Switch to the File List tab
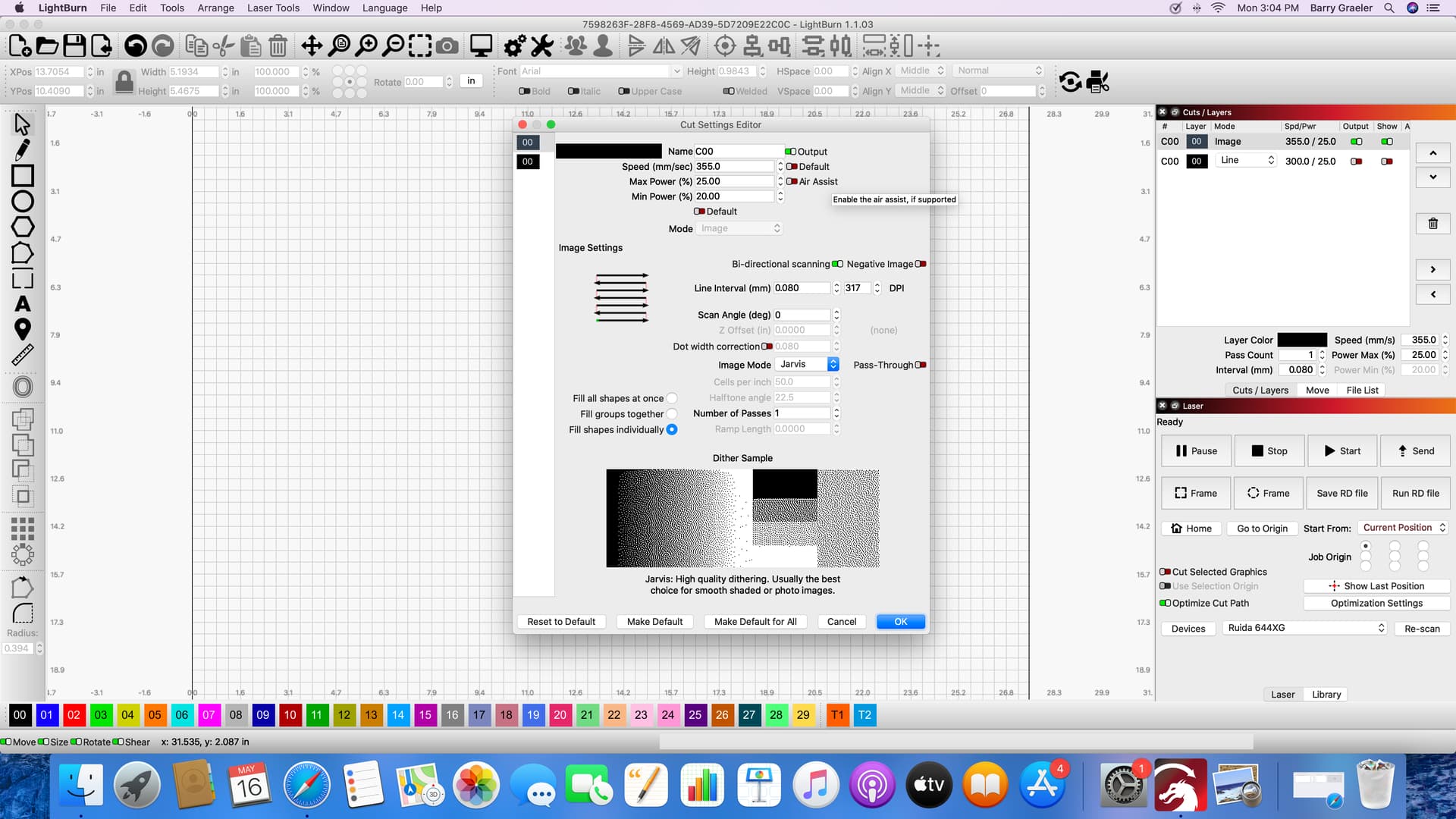The width and height of the screenshot is (1456, 819). (1362, 390)
